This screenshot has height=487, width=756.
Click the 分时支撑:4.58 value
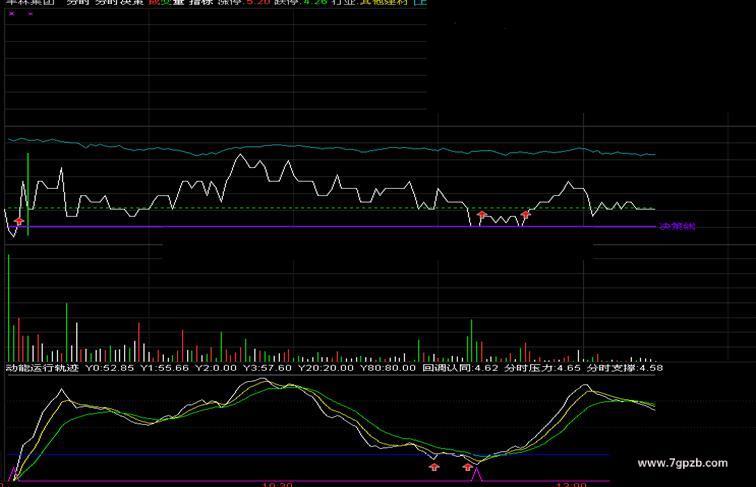click(625, 368)
